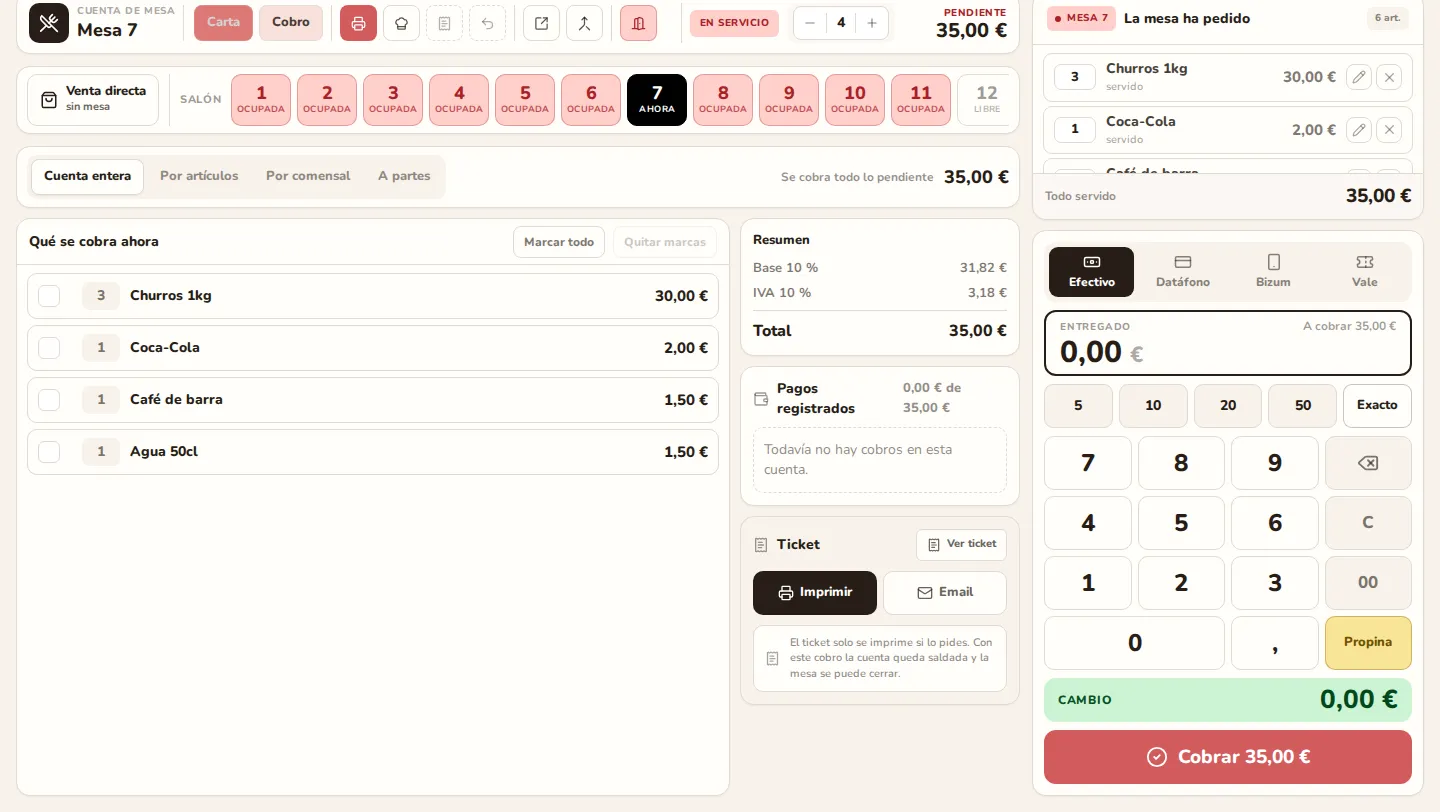Open the A partes tab
The height and width of the screenshot is (812, 1440).
tap(404, 176)
